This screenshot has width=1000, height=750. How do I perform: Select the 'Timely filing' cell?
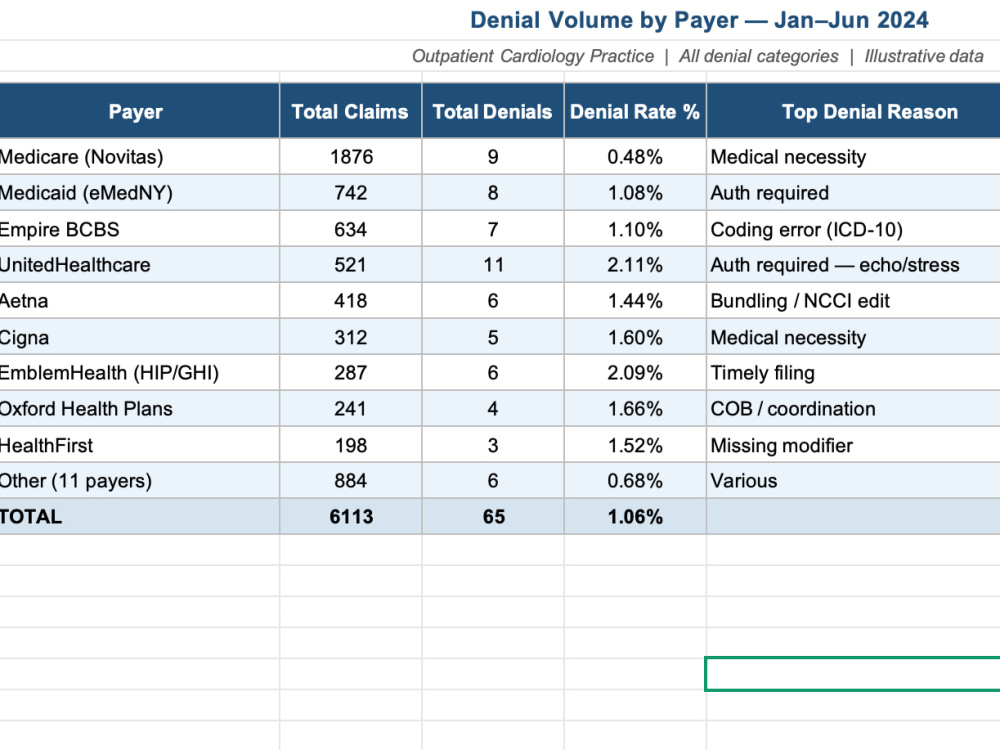point(853,372)
